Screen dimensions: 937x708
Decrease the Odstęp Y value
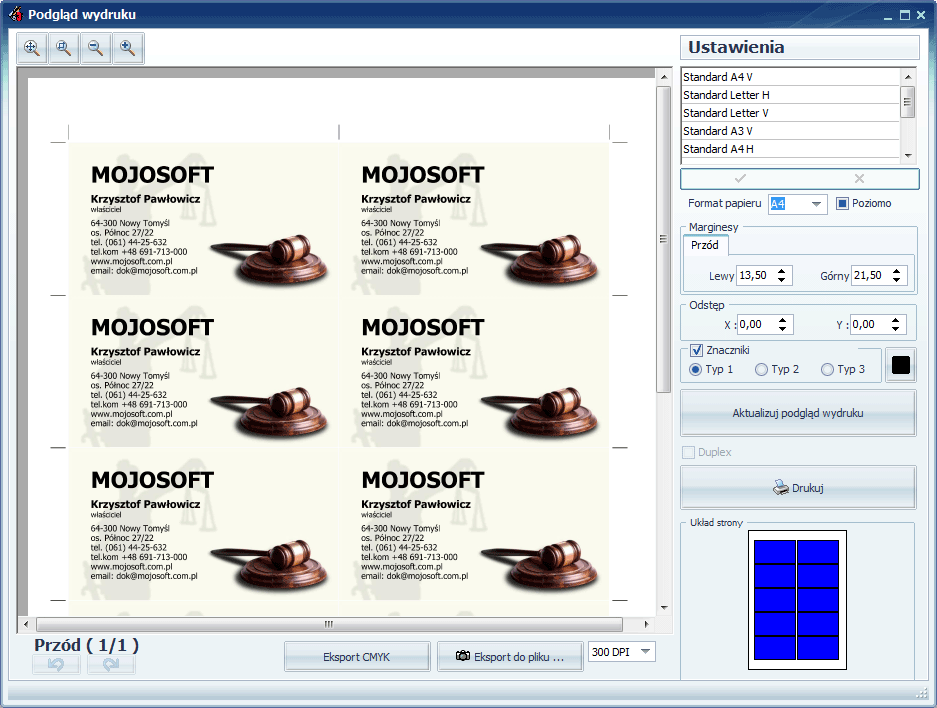895,329
